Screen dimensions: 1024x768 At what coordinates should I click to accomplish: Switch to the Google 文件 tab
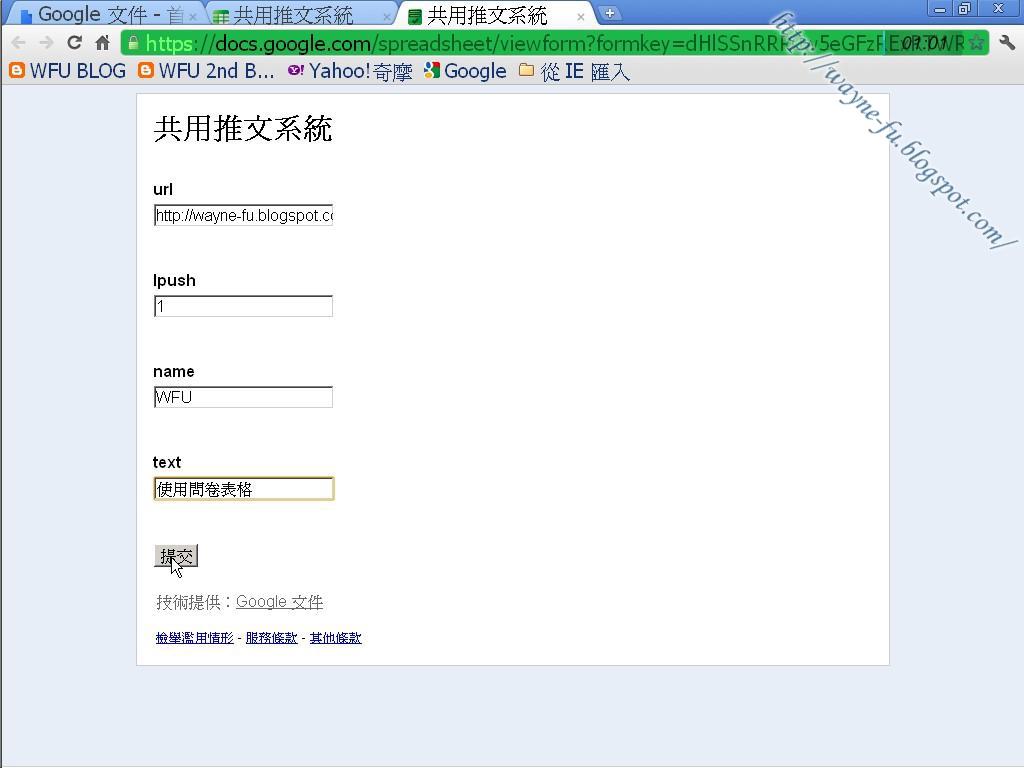click(x=106, y=14)
